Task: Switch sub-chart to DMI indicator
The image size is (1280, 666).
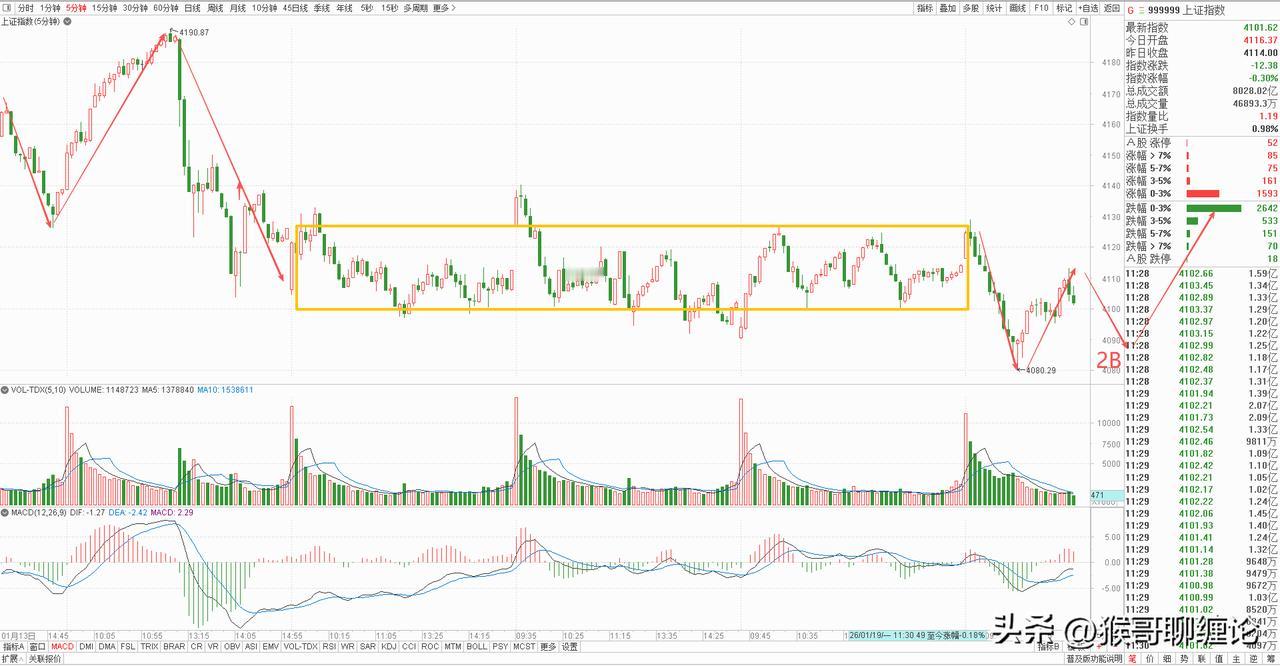Action: (86, 647)
